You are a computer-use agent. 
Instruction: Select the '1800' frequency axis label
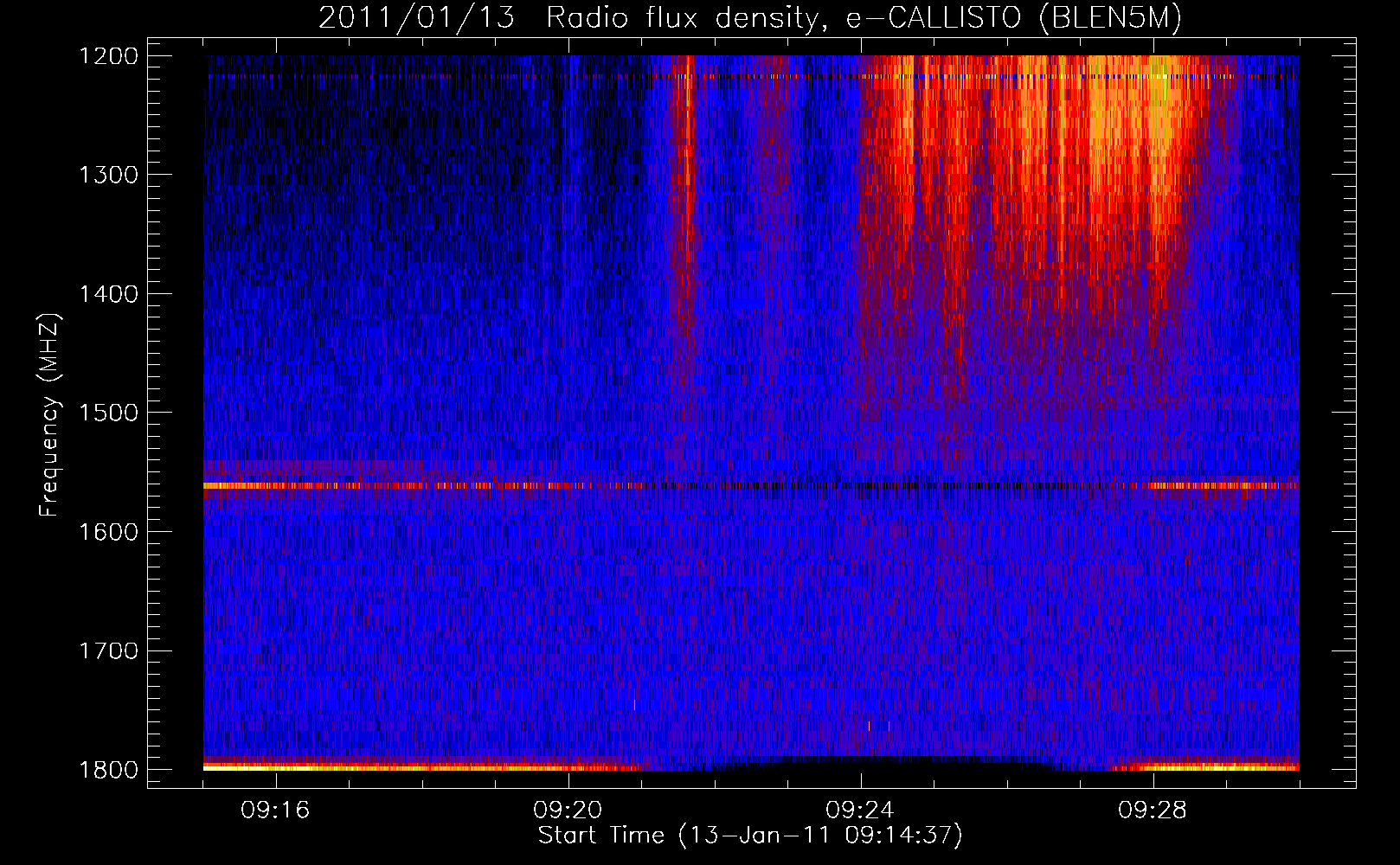(109, 770)
